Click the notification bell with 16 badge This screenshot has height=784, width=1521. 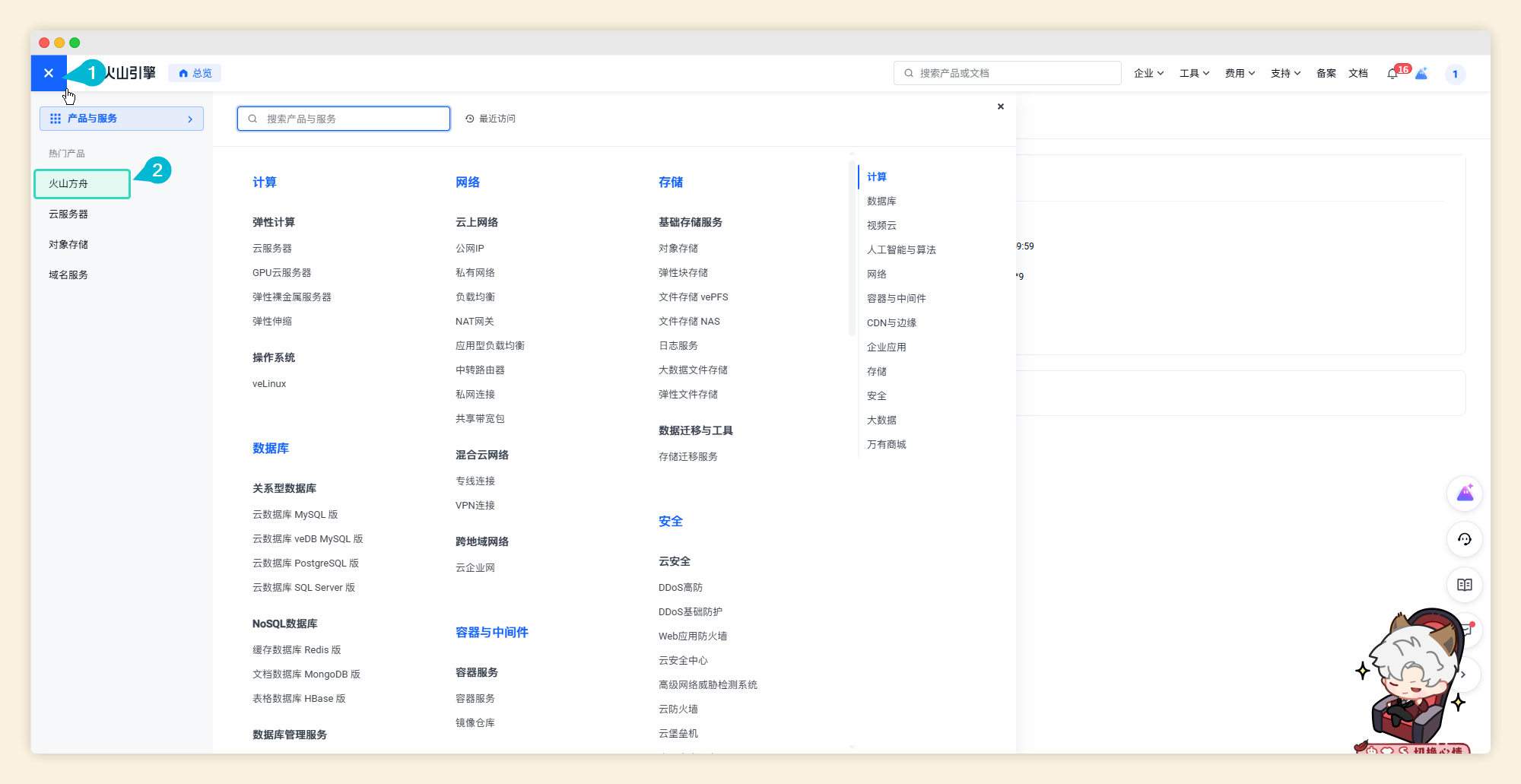coord(1392,74)
